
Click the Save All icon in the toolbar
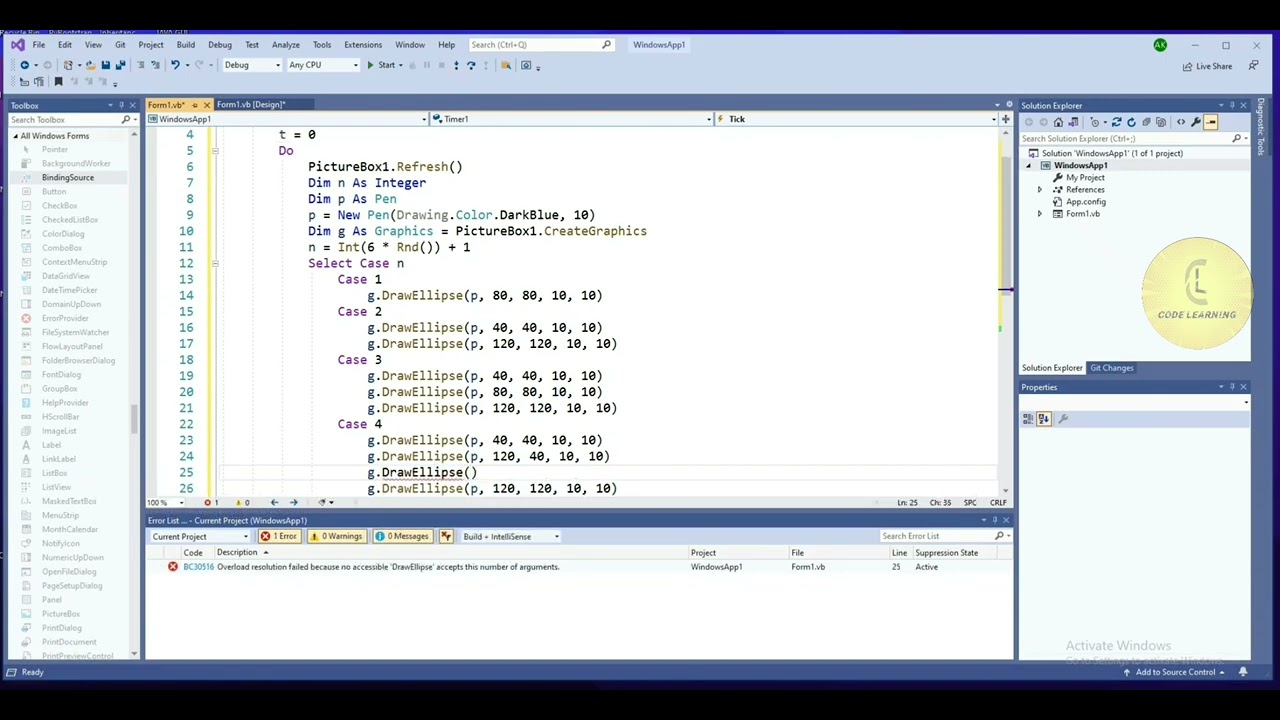click(x=121, y=65)
